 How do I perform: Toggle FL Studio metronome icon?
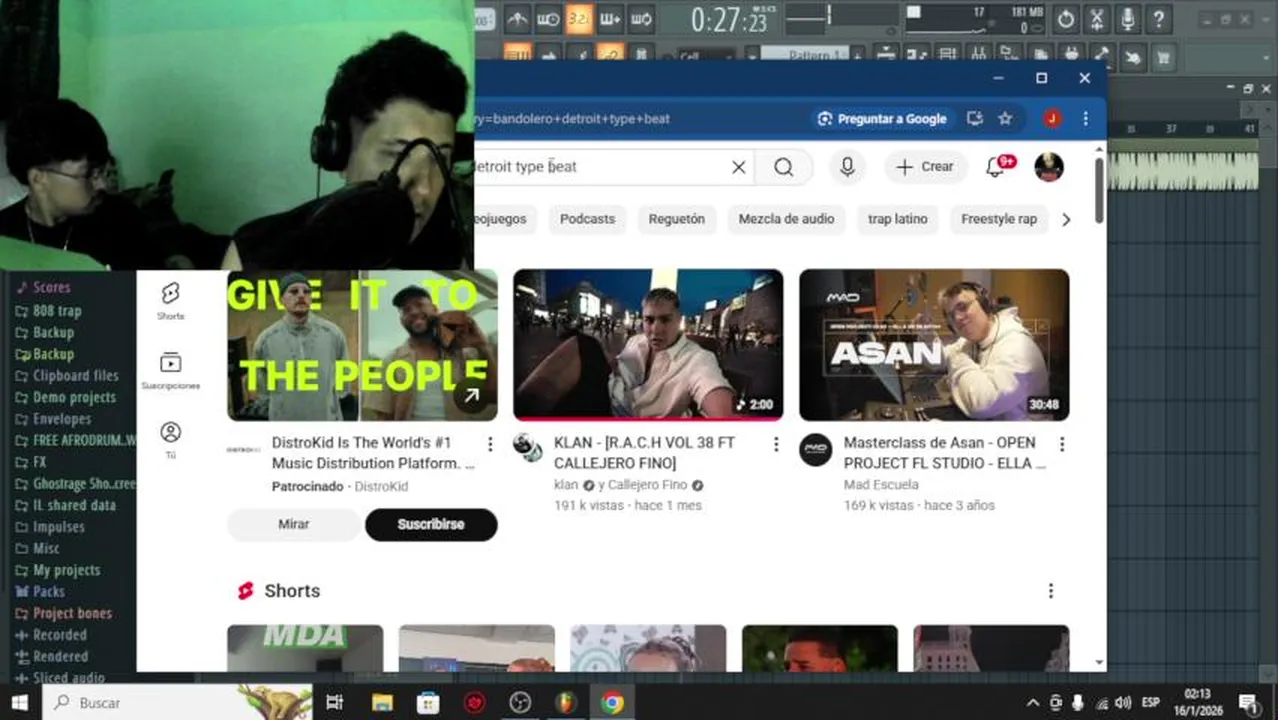pos(517,19)
